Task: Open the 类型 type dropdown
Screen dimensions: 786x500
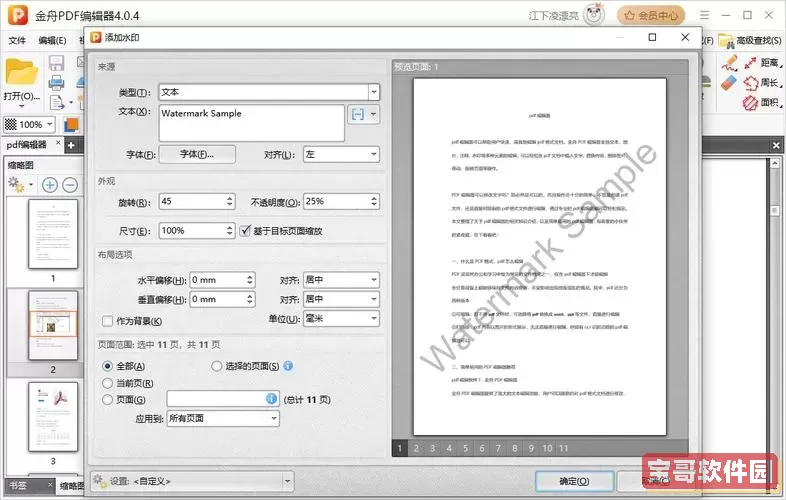Action: [269, 92]
